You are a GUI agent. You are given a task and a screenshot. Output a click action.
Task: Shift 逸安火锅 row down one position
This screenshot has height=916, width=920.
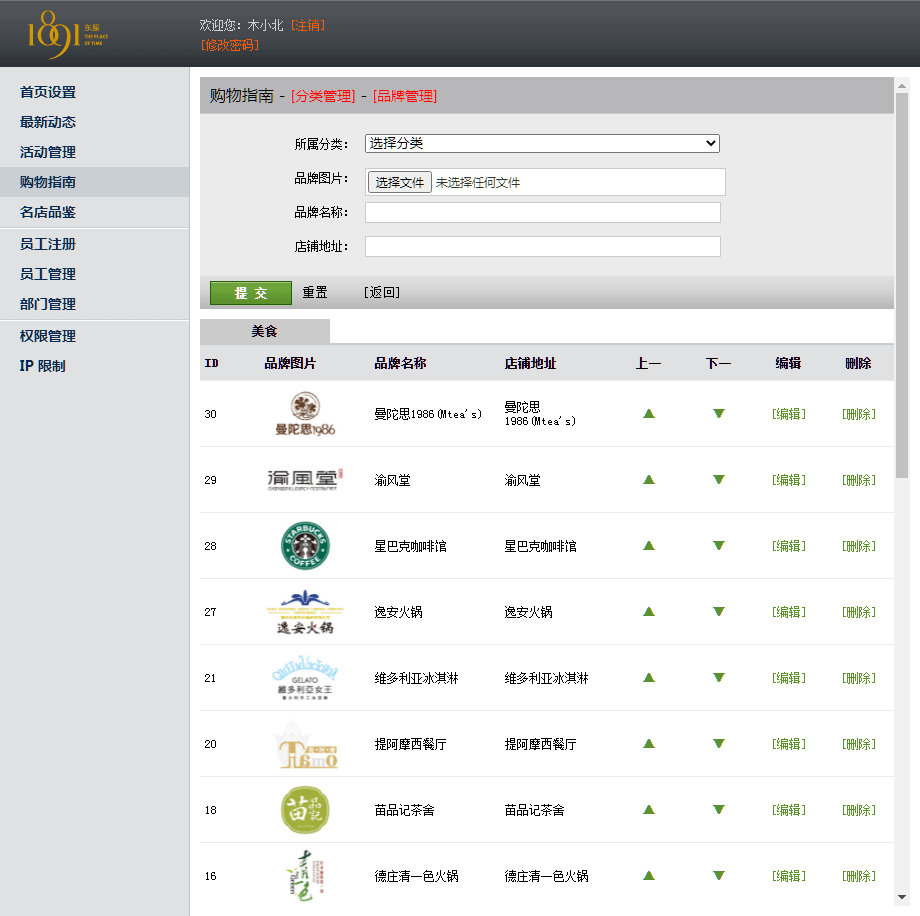(x=719, y=611)
